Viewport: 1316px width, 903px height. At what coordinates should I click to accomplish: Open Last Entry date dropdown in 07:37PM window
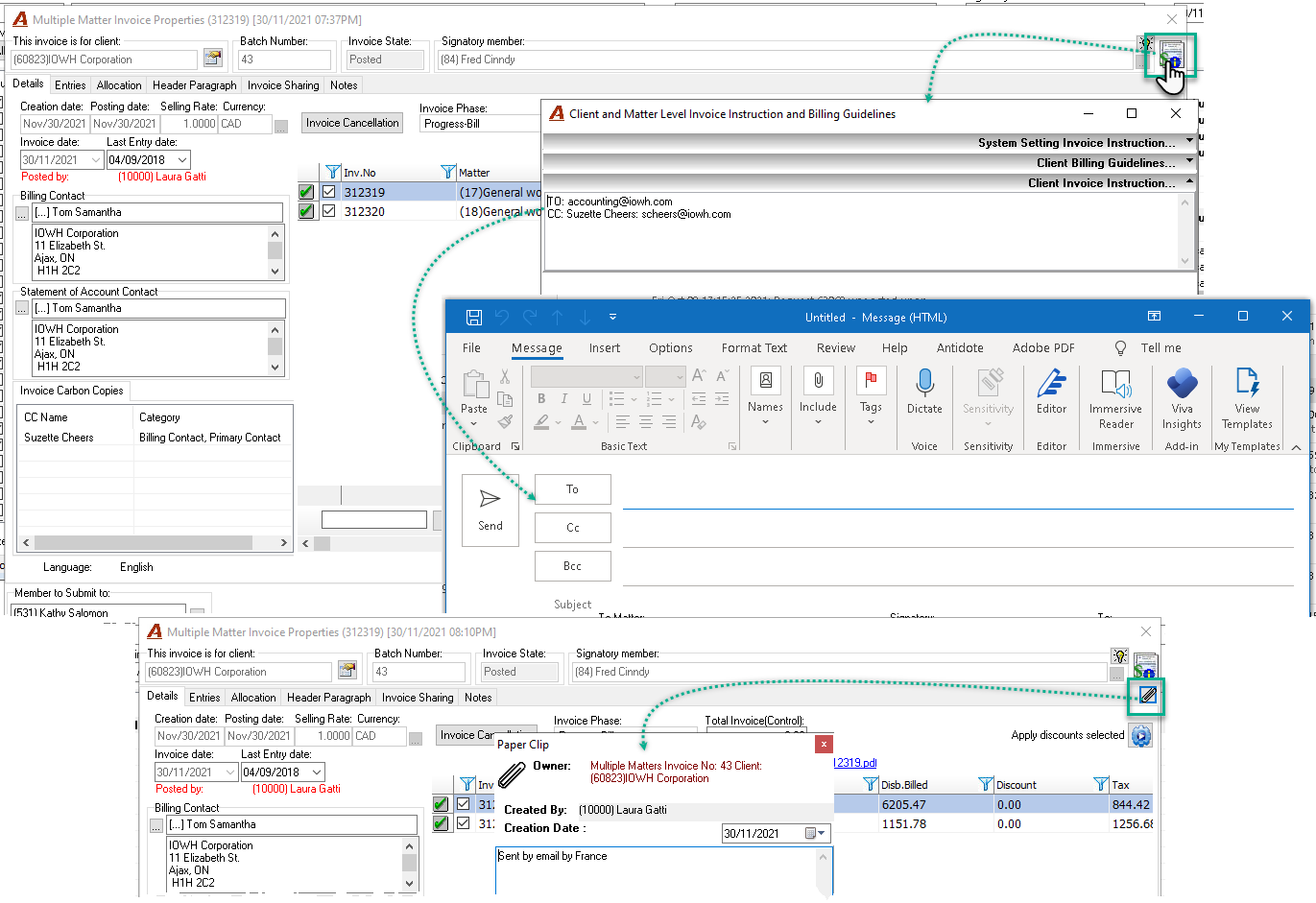coord(183,160)
